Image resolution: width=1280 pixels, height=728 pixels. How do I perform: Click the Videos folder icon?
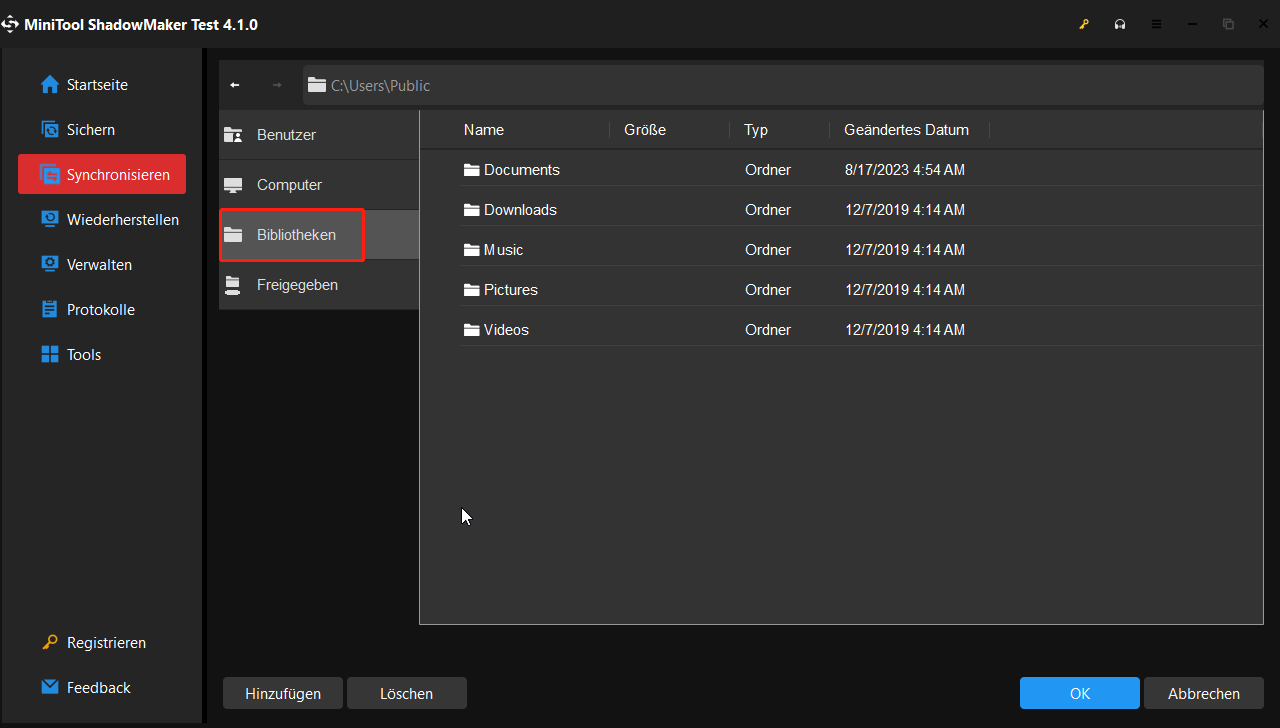[x=472, y=330]
